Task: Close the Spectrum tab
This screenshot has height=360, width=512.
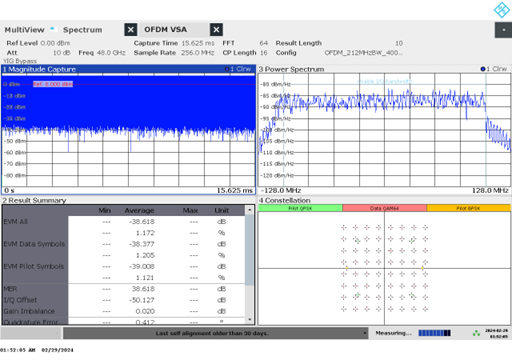Action: tap(131, 30)
